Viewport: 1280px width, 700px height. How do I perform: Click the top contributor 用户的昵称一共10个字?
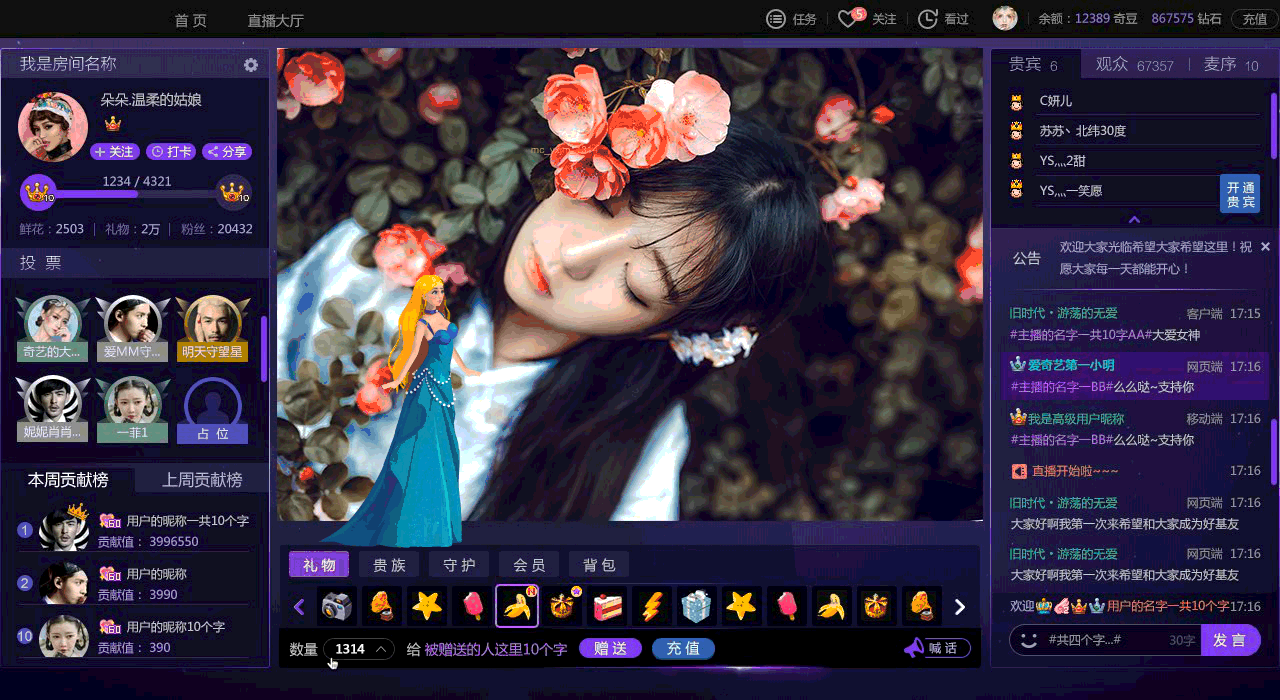tap(188, 521)
